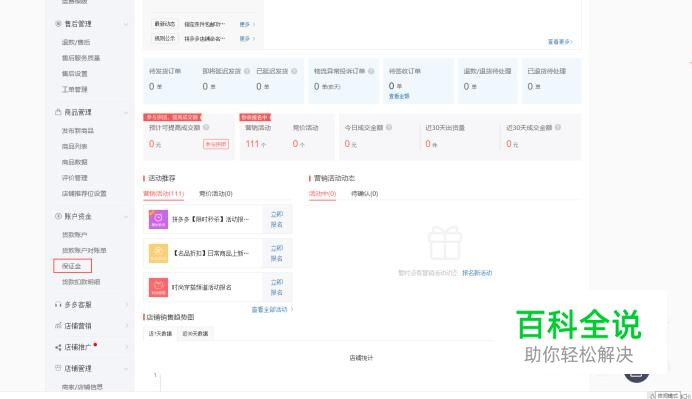Click the 店铺推广 share icon
Screen dimensions: 692x399
click(58, 347)
